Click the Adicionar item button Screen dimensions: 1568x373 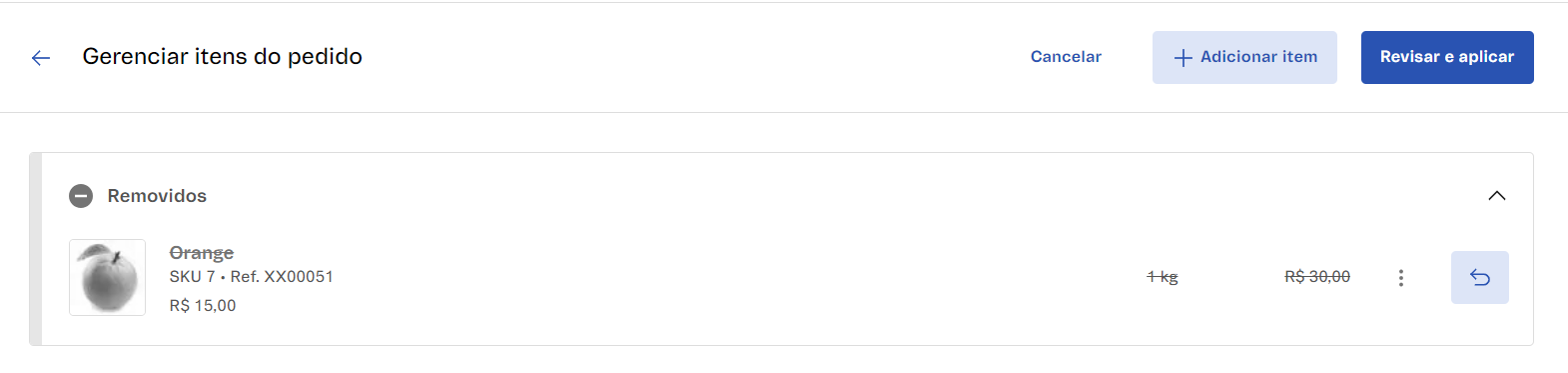pyautogui.click(x=1244, y=57)
